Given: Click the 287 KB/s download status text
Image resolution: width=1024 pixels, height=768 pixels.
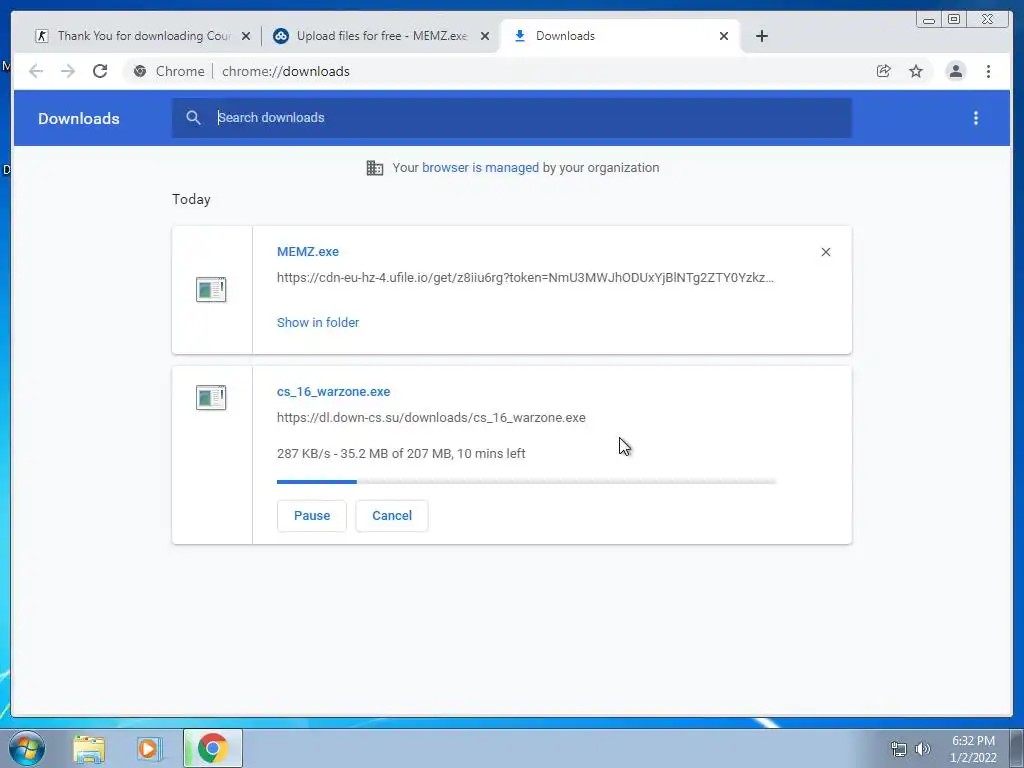Looking at the screenshot, I should point(401,453).
